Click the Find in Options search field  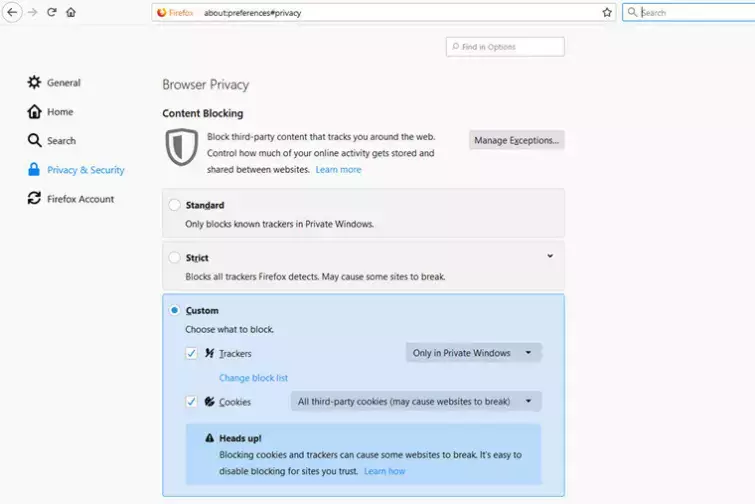tap(506, 47)
